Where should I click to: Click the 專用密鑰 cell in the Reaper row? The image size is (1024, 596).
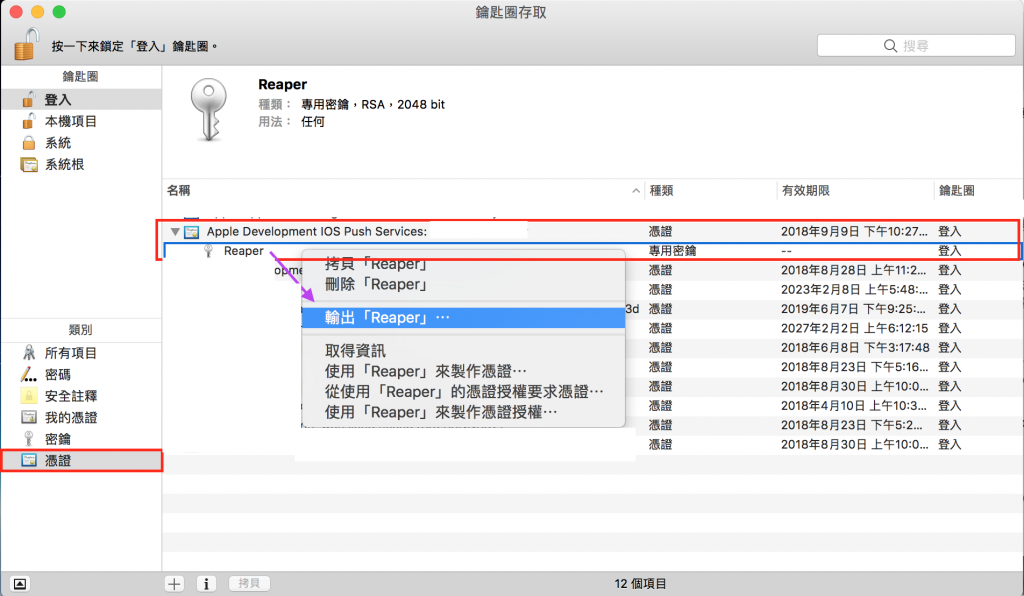point(672,251)
